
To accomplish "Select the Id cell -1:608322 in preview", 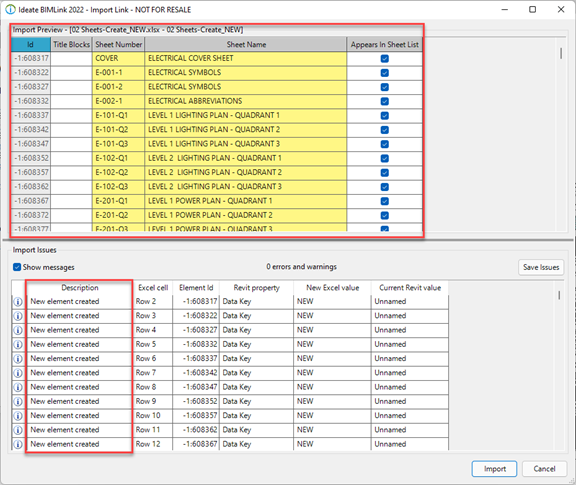I will coord(31,72).
